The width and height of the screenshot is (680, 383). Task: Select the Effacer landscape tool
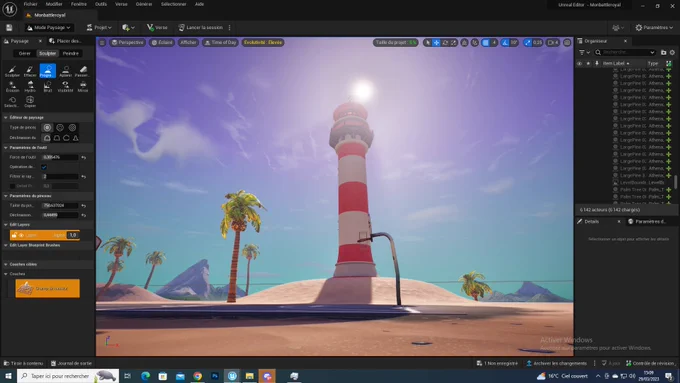click(30, 71)
